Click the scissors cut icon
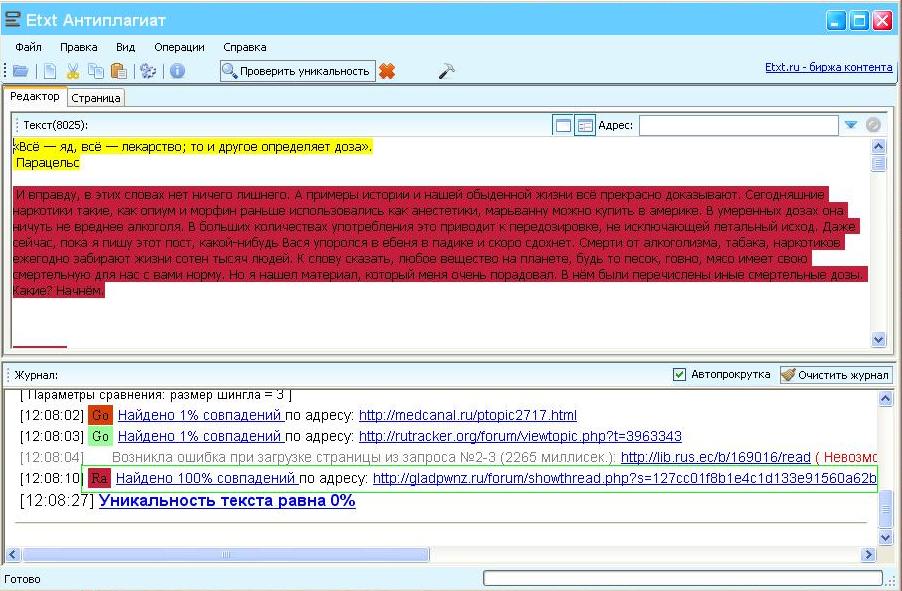This screenshot has width=902, height=591. click(73, 71)
